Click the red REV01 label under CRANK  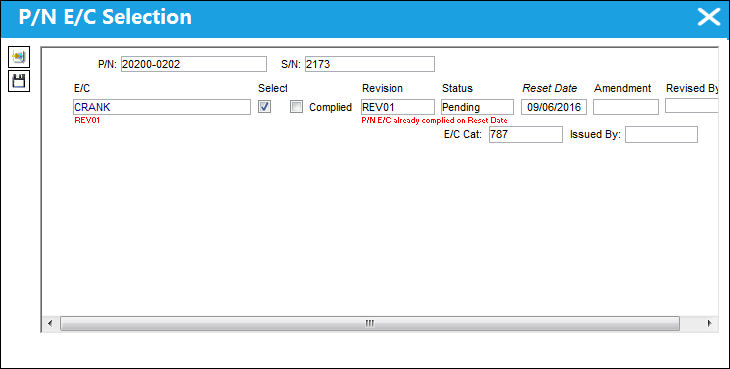click(88, 120)
